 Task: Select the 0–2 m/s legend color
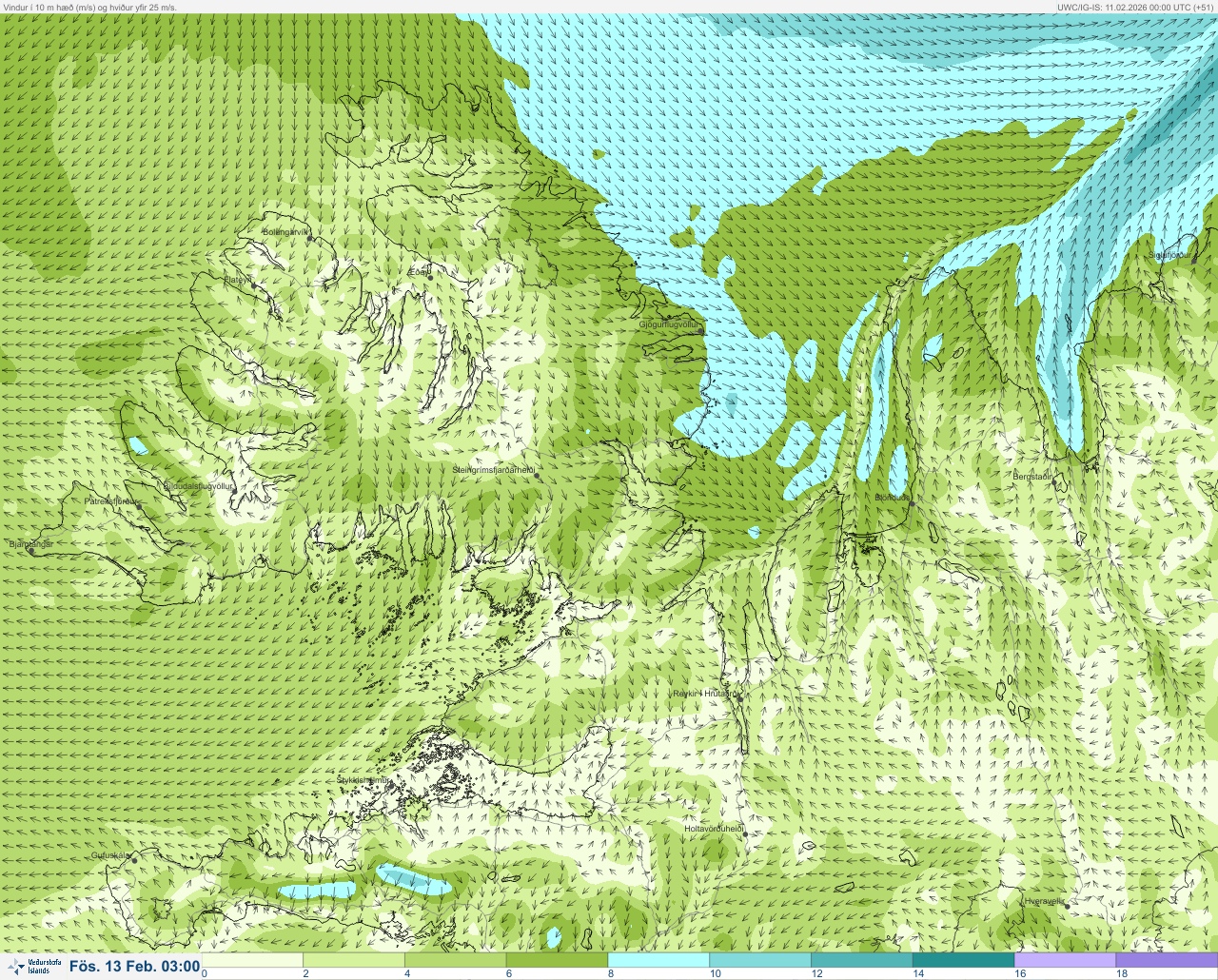252,960
